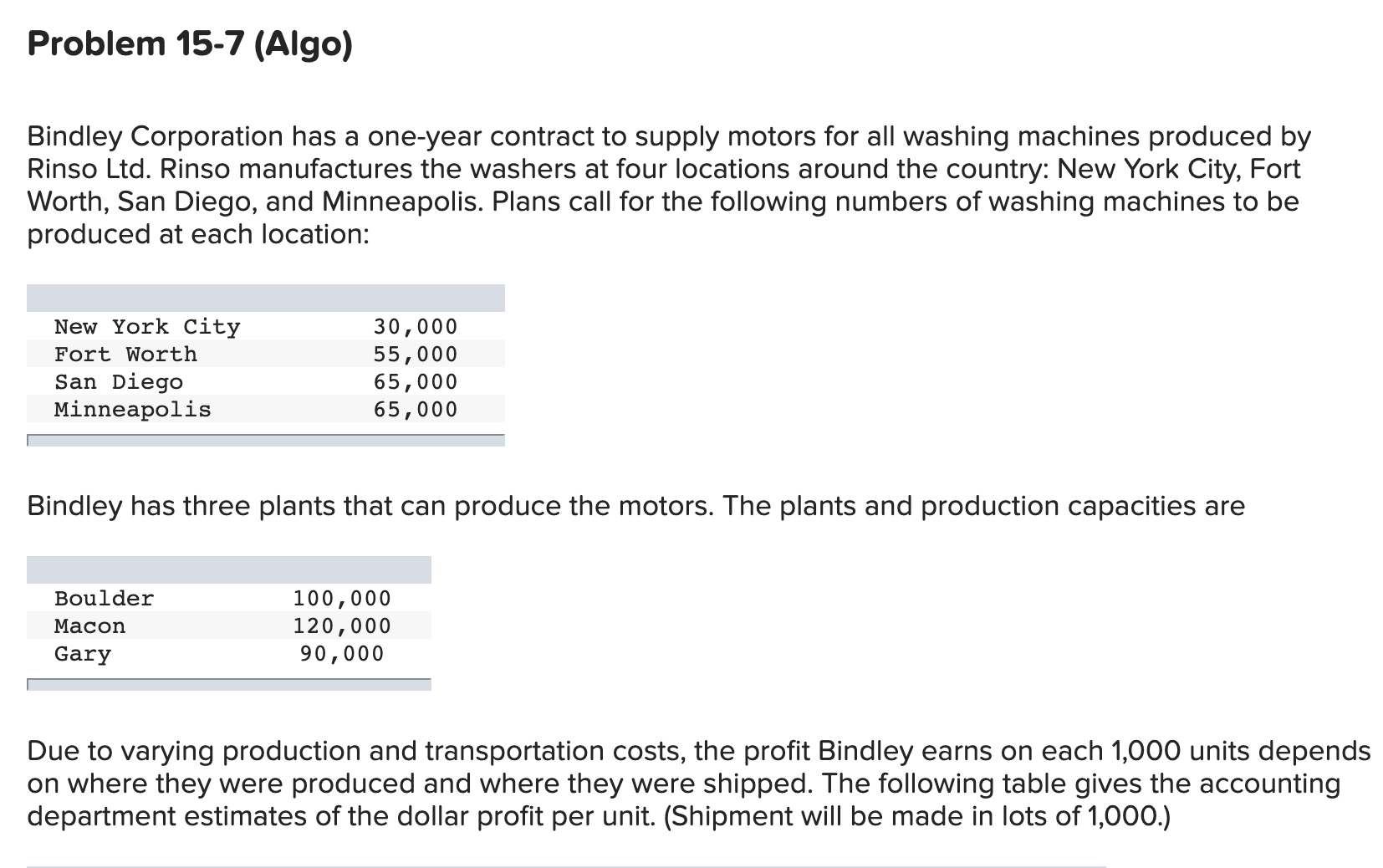Select the Fort Worth row label
The height and width of the screenshot is (868, 1383).
tap(125, 355)
